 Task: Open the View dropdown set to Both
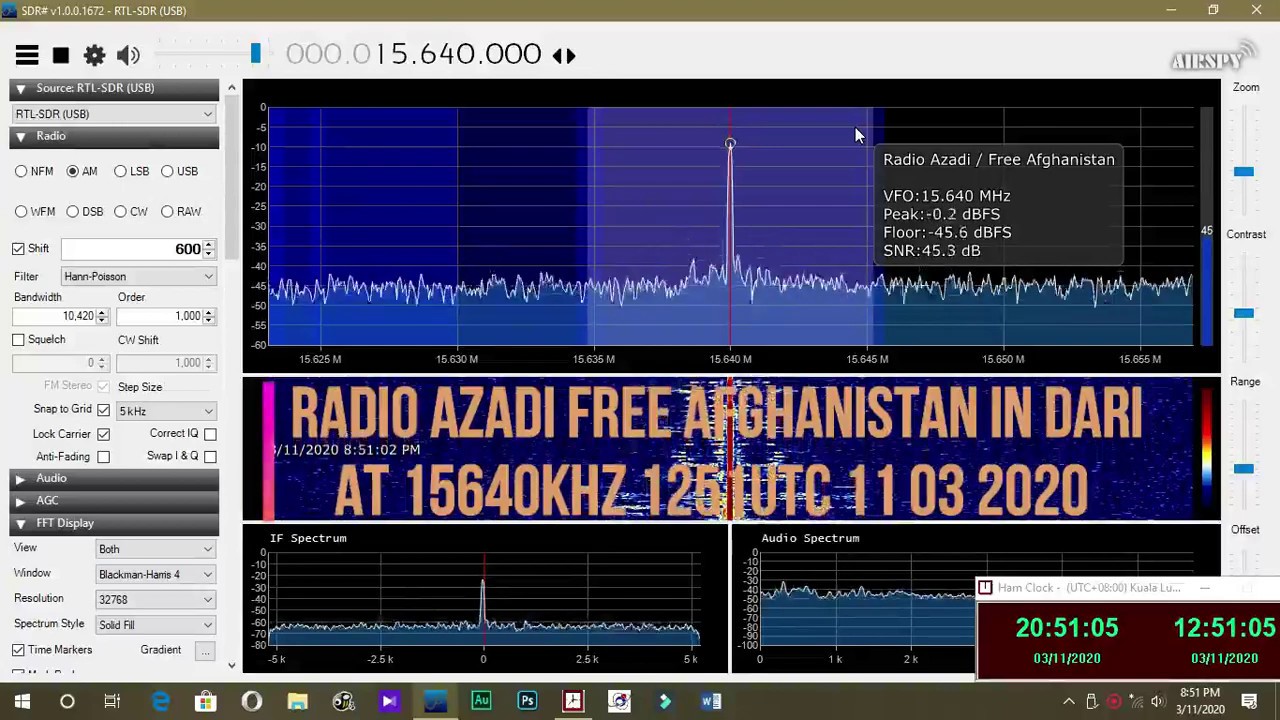click(155, 549)
